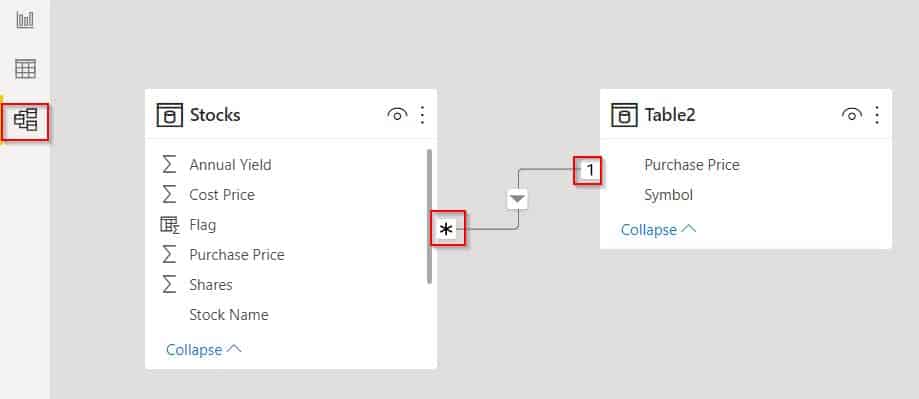Click the sigma icon beside Annual Yield

click(x=169, y=165)
